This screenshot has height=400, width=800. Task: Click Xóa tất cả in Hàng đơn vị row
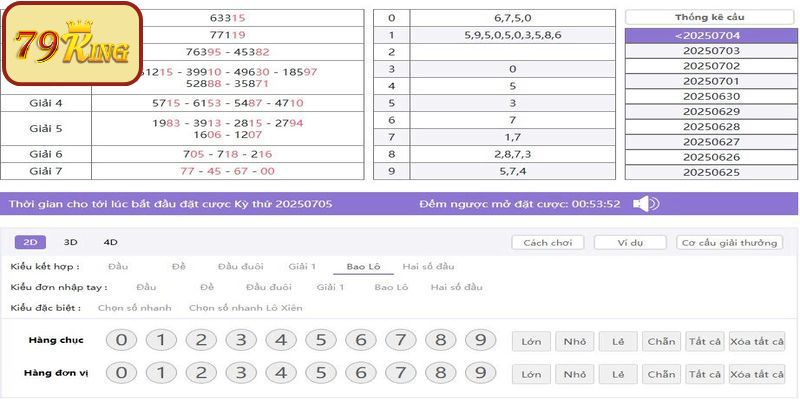pyautogui.click(x=757, y=374)
